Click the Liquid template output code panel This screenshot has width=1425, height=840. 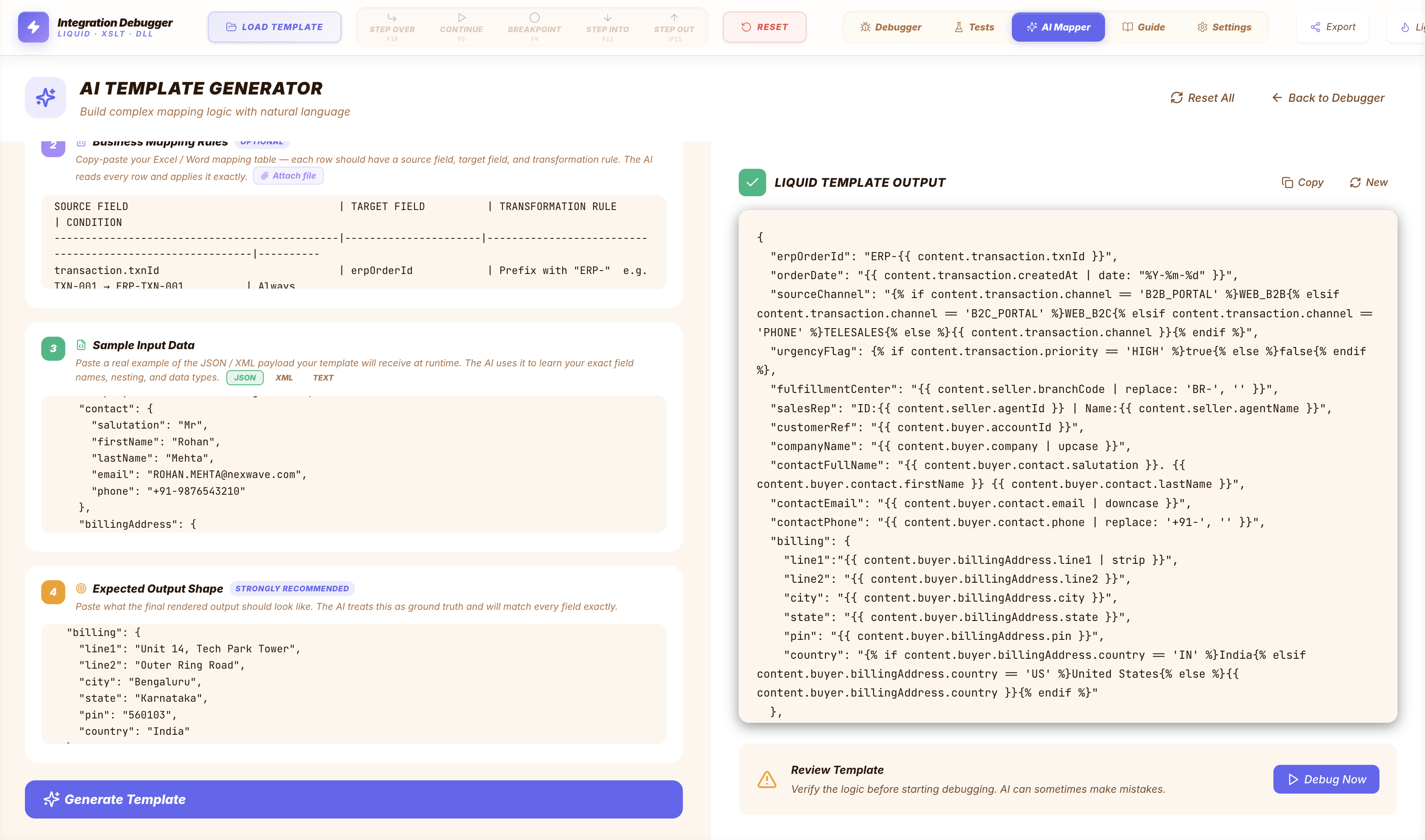(1068, 466)
